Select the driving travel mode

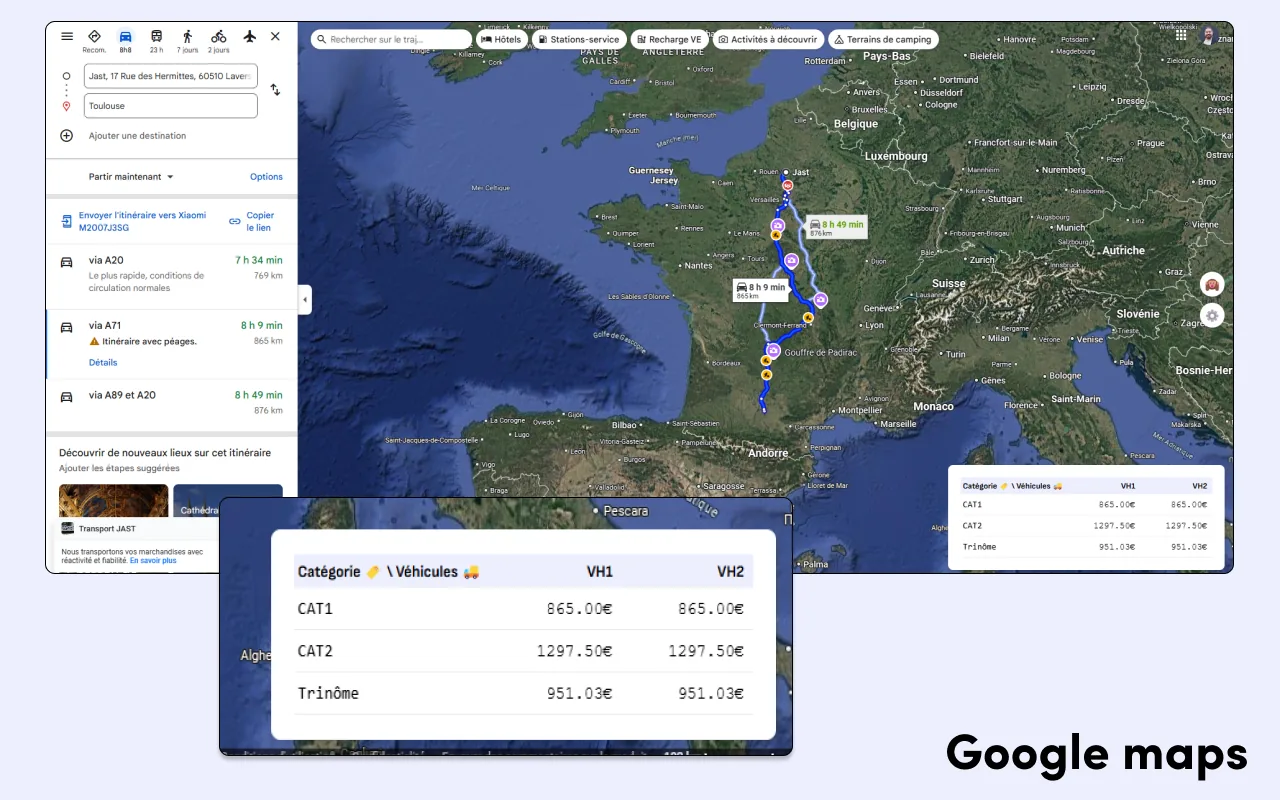coord(125,40)
